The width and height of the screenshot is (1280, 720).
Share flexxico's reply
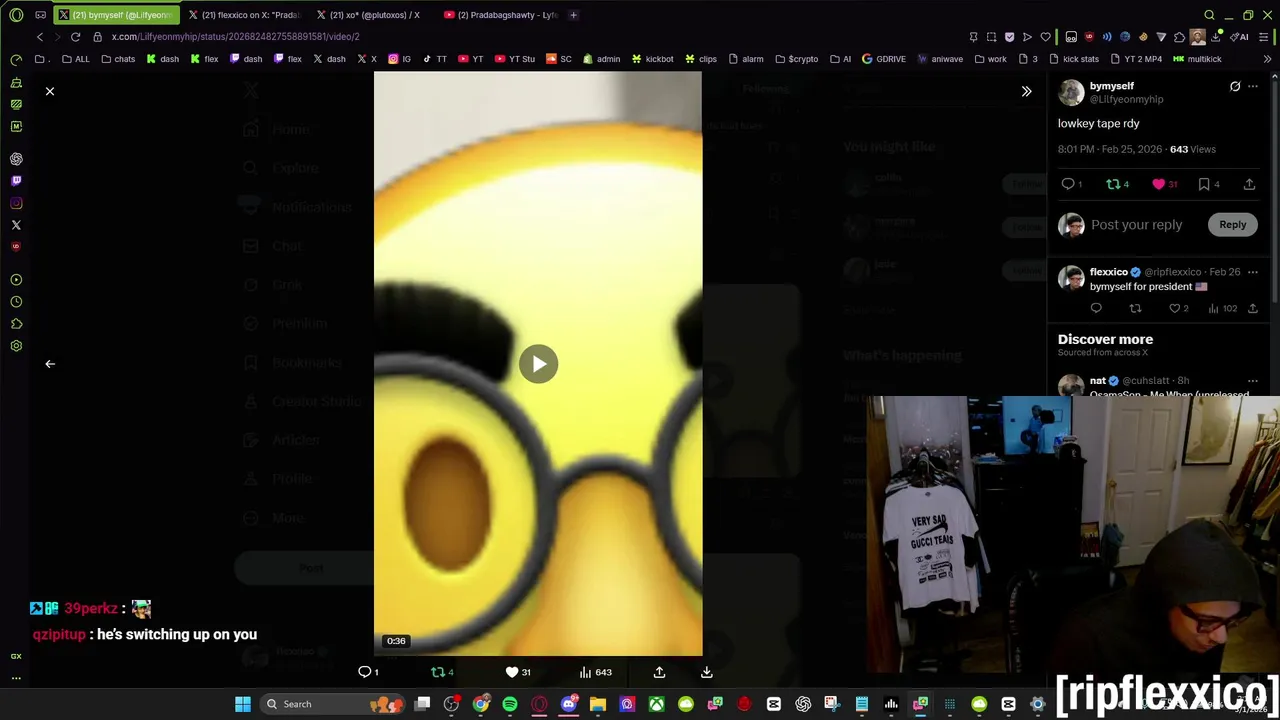point(1253,309)
